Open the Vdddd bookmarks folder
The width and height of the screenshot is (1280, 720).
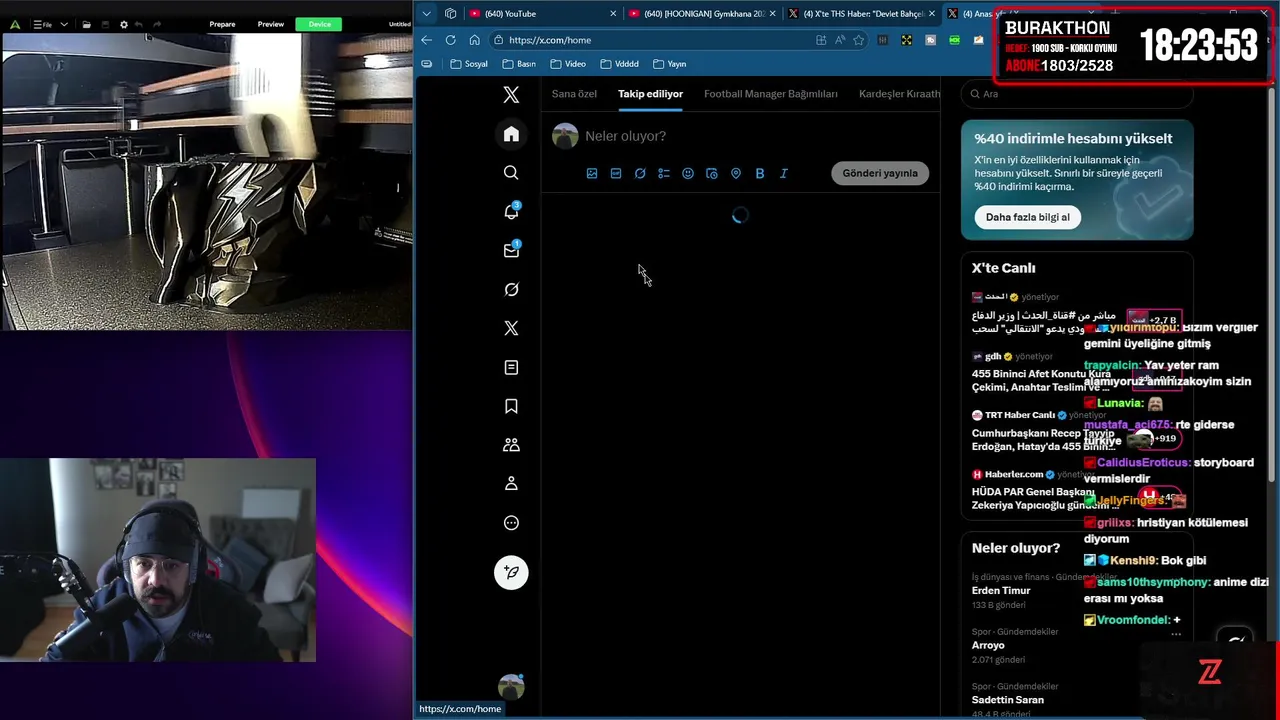[x=619, y=64]
